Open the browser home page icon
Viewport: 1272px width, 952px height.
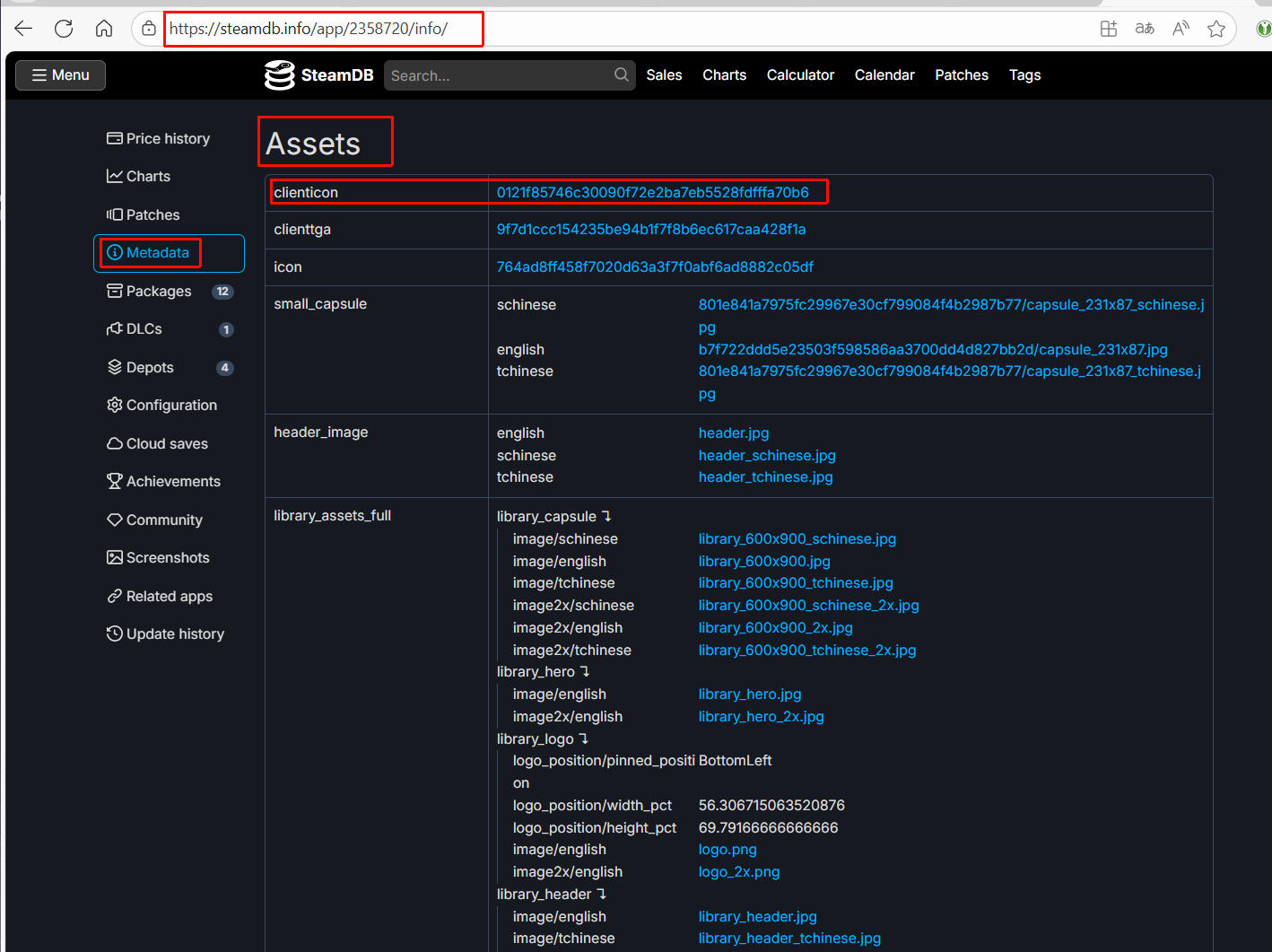pyautogui.click(x=104, y=29)
